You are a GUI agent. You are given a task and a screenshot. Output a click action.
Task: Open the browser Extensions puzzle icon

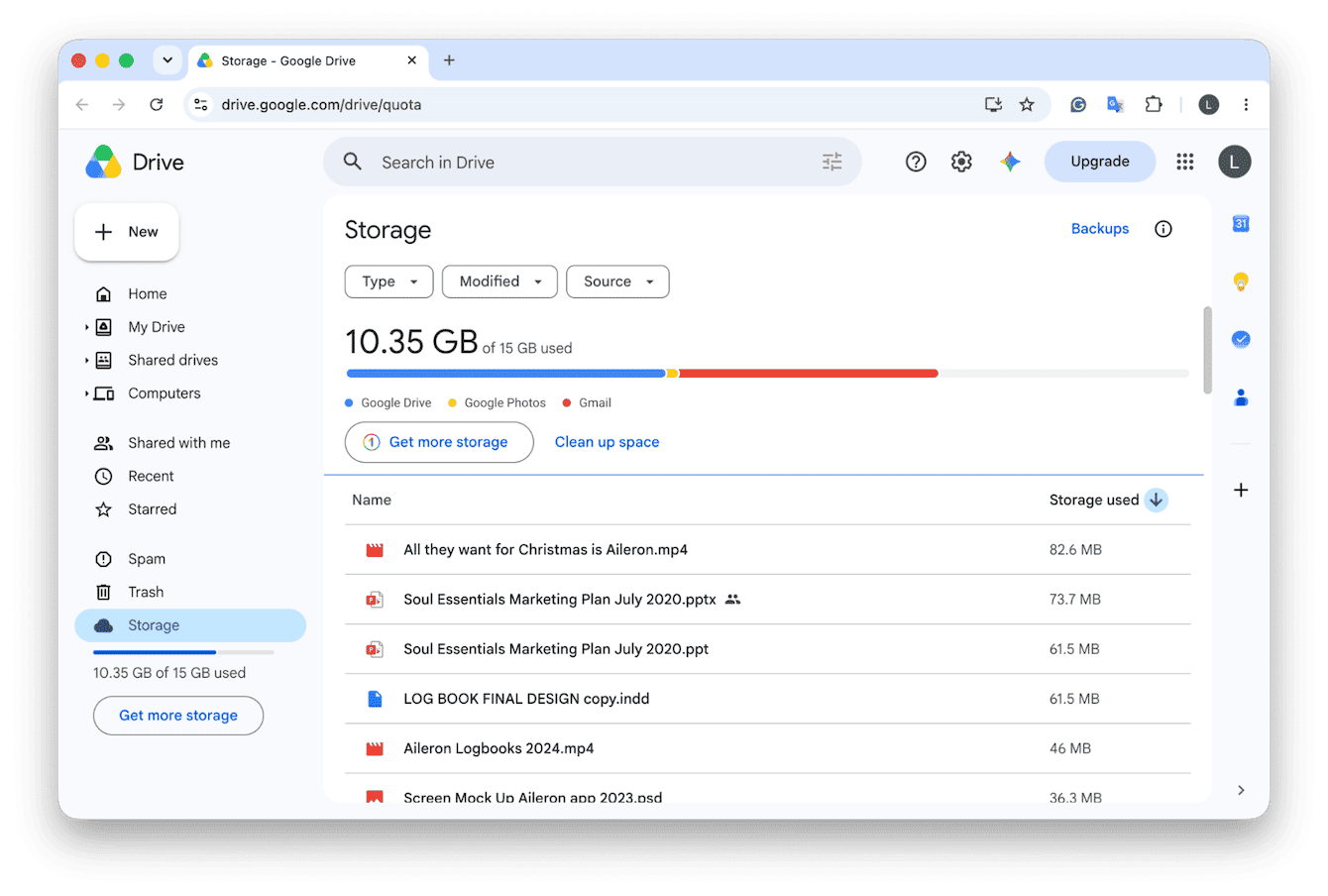tap(1154, 104)
